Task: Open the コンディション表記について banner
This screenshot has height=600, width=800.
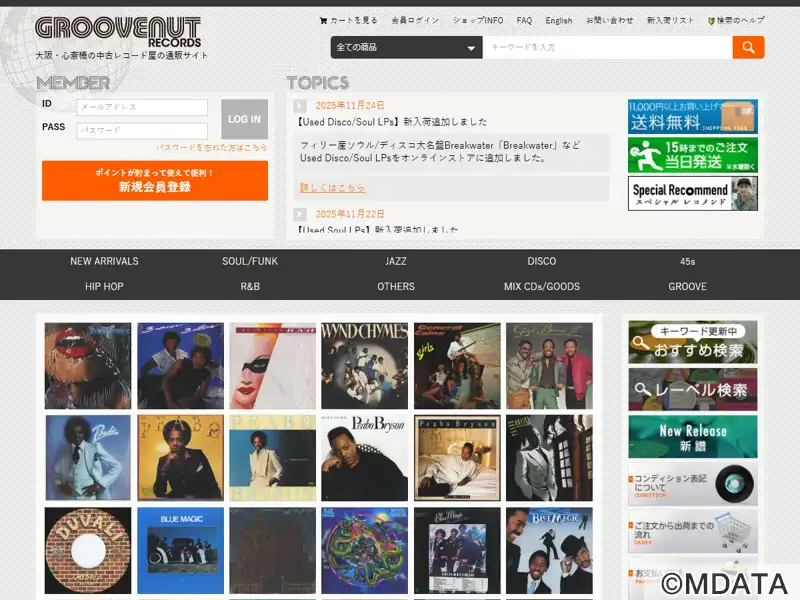Action: pyautogui.click(x=693, y=484)
